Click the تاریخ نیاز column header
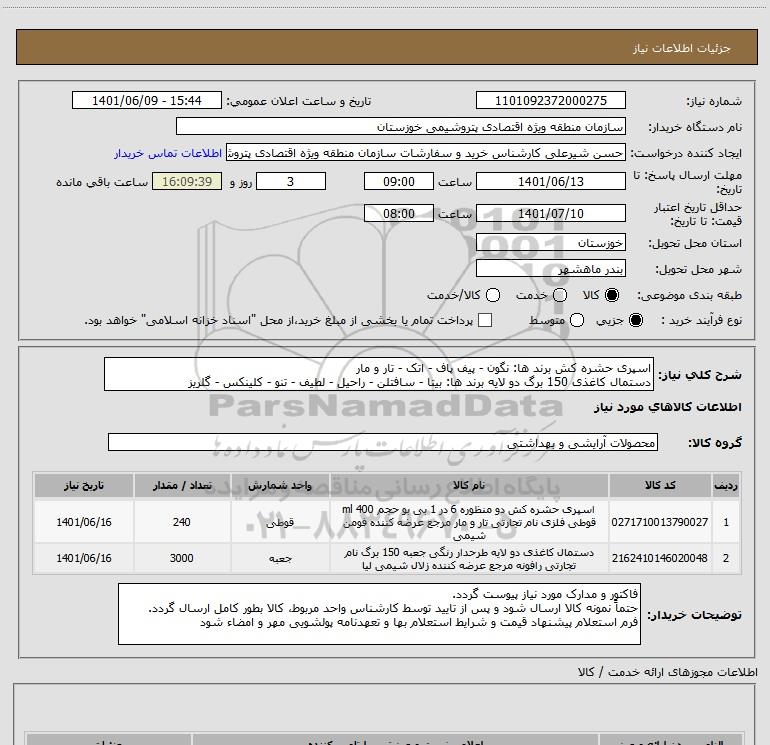 click(x=83, y=485)
